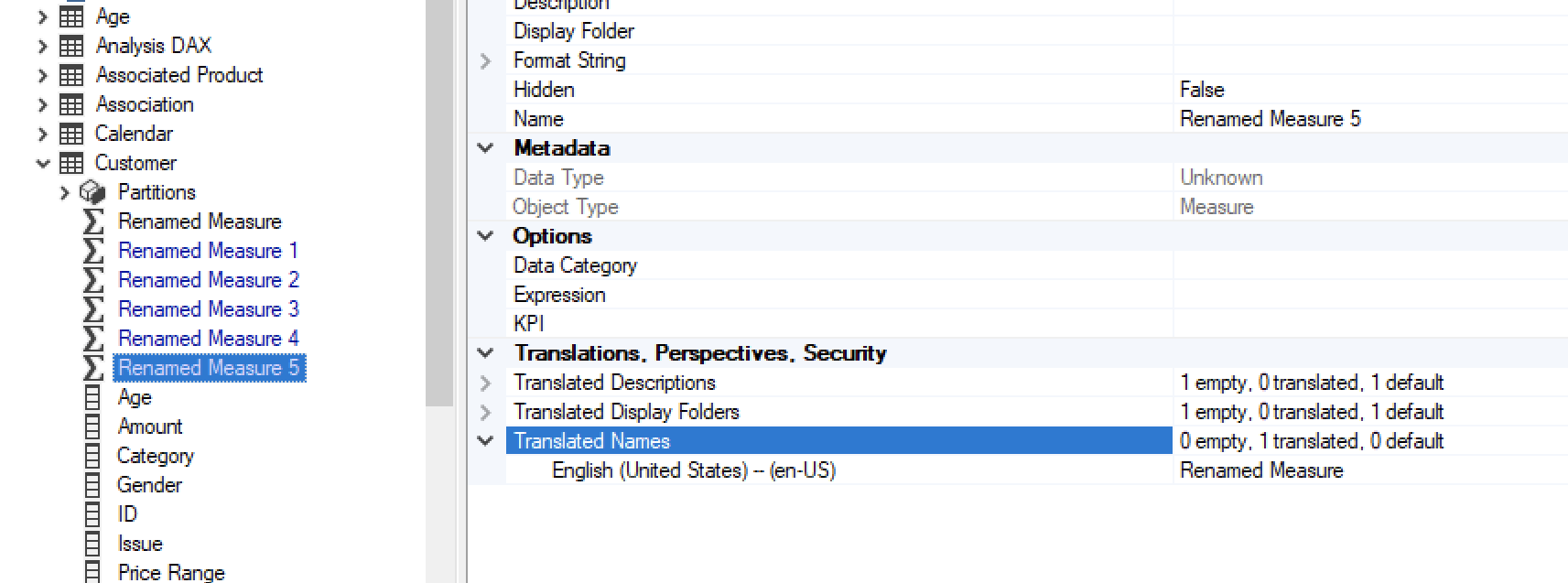Viewport: 1568px width, 583px height.
Task: Collapse the Customer table node
Action: click(x=43, y=162)
